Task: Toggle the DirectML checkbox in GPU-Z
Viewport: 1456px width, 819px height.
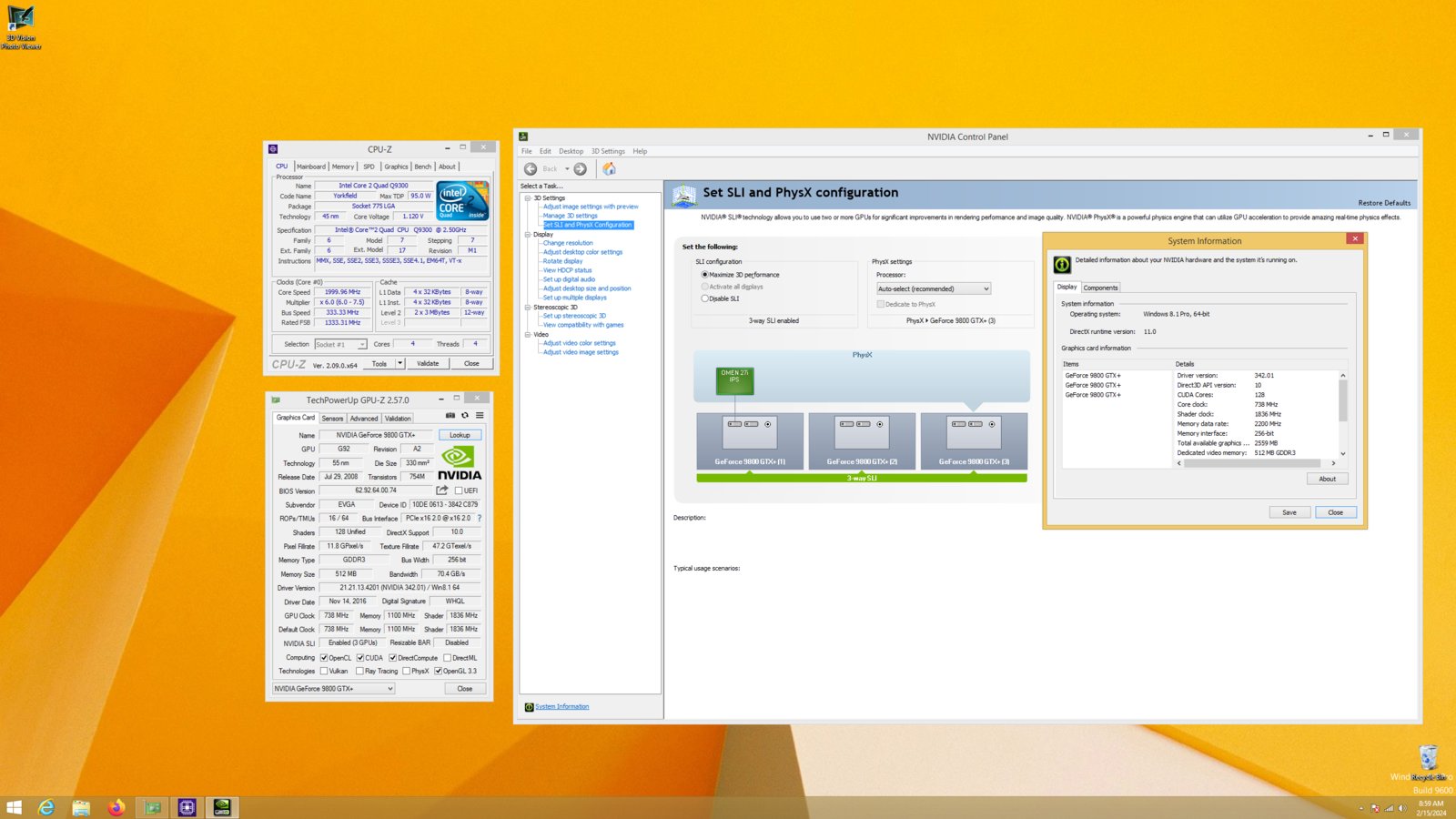Action: [x=448, y=657]
